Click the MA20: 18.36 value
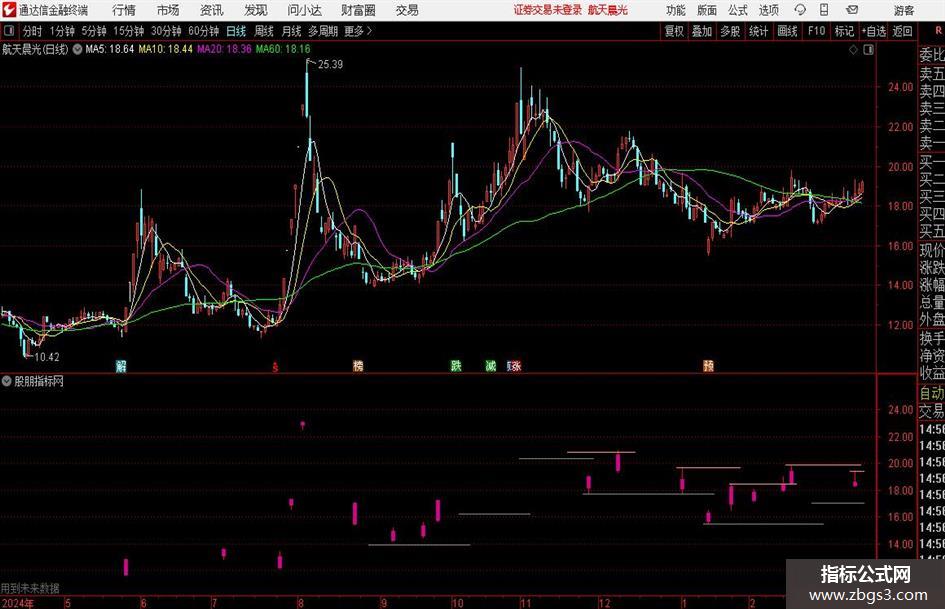This screenshot has width=945, height=609. tap(224, 49)
